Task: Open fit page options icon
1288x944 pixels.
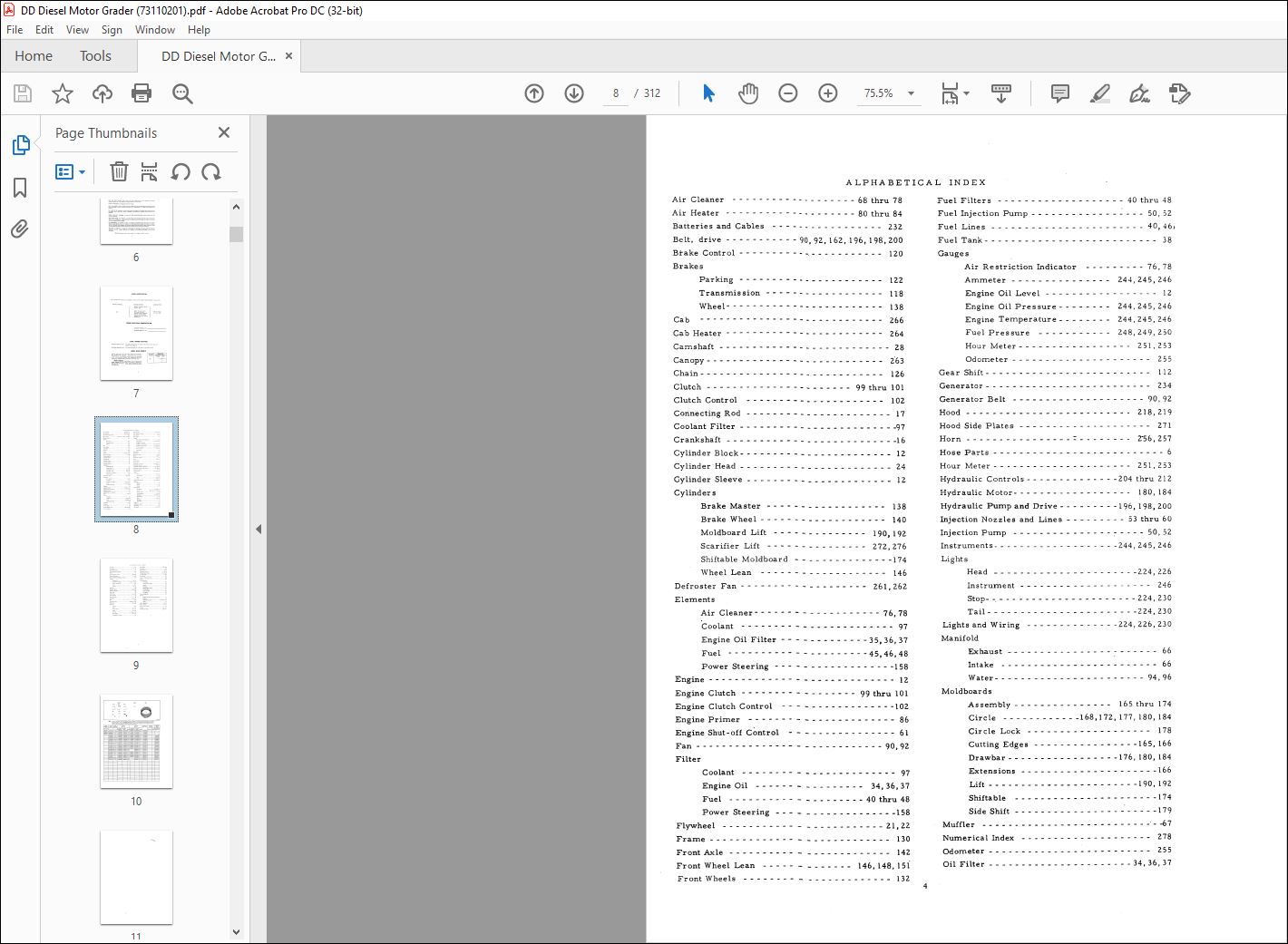Action: tap(954, 93)
